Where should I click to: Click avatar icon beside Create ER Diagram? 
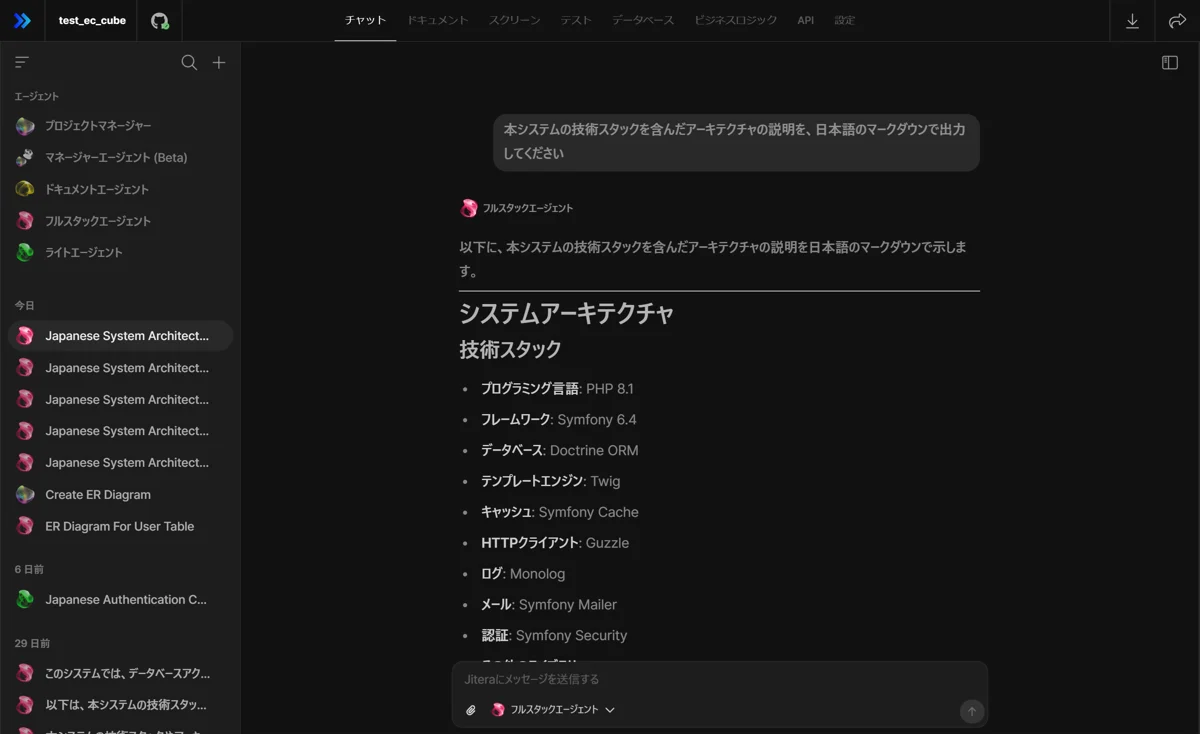click(25, 494)
